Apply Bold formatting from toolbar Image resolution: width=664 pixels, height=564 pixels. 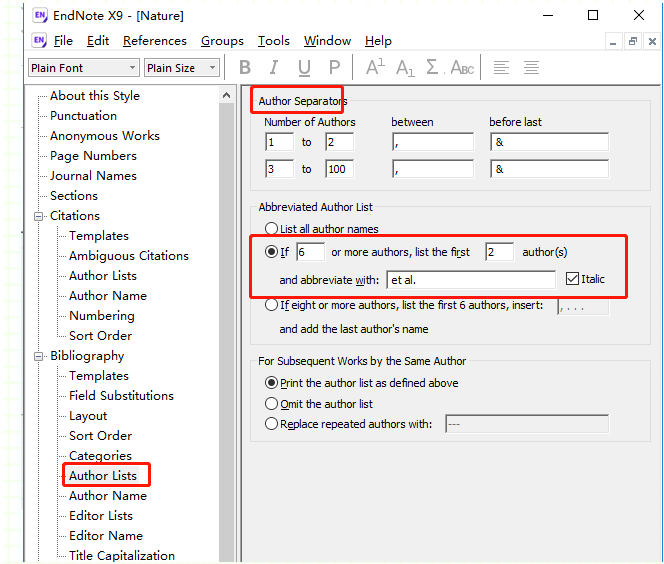point(245,67)
